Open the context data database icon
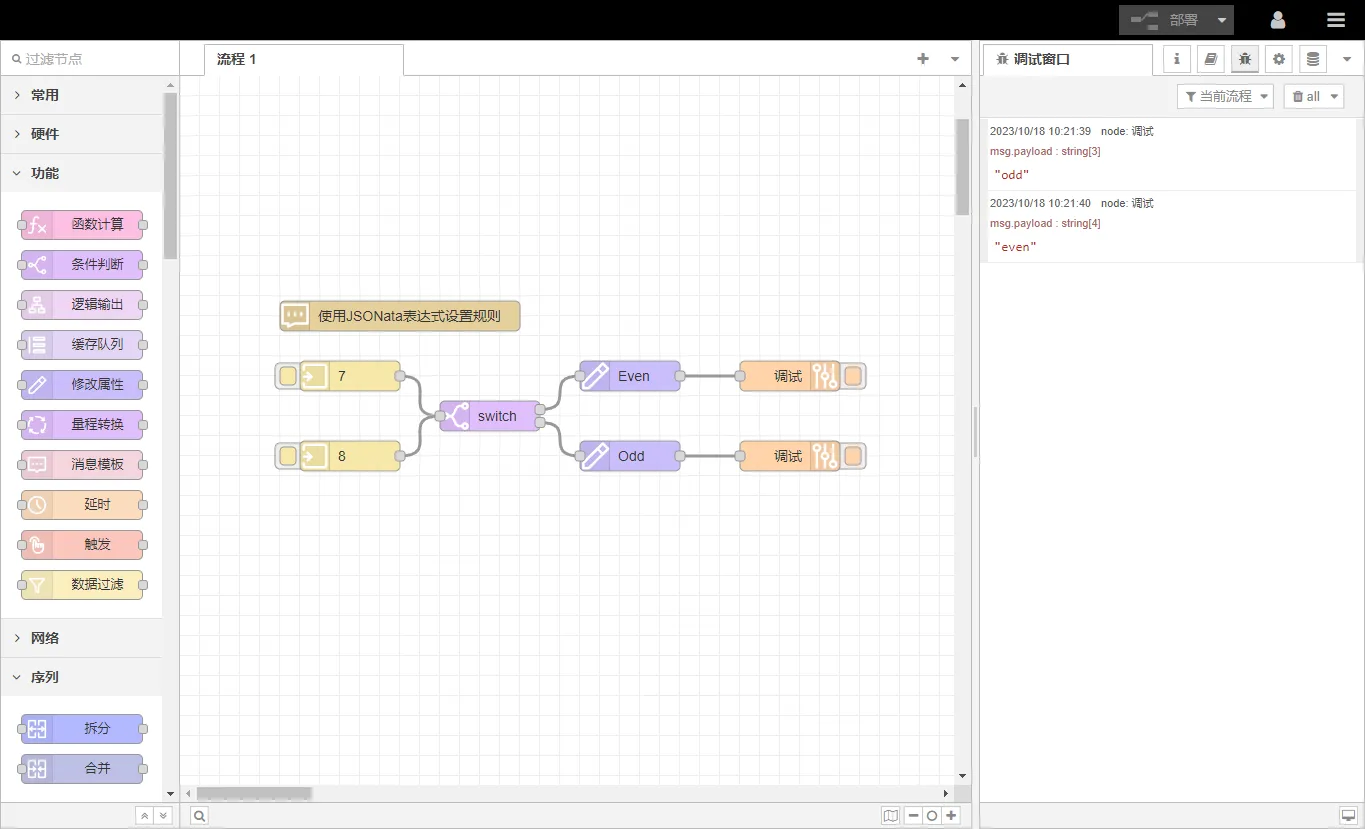The height and width of the screenshot is (829, 1365). [x=1313, y=60]
